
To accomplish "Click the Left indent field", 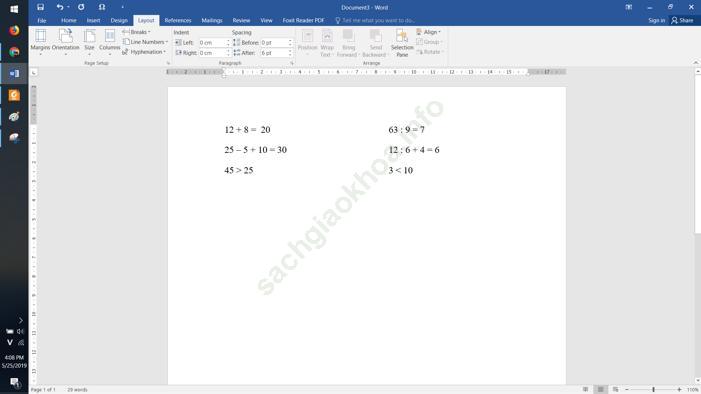I will pyautogui.click(x=211, y=42).
